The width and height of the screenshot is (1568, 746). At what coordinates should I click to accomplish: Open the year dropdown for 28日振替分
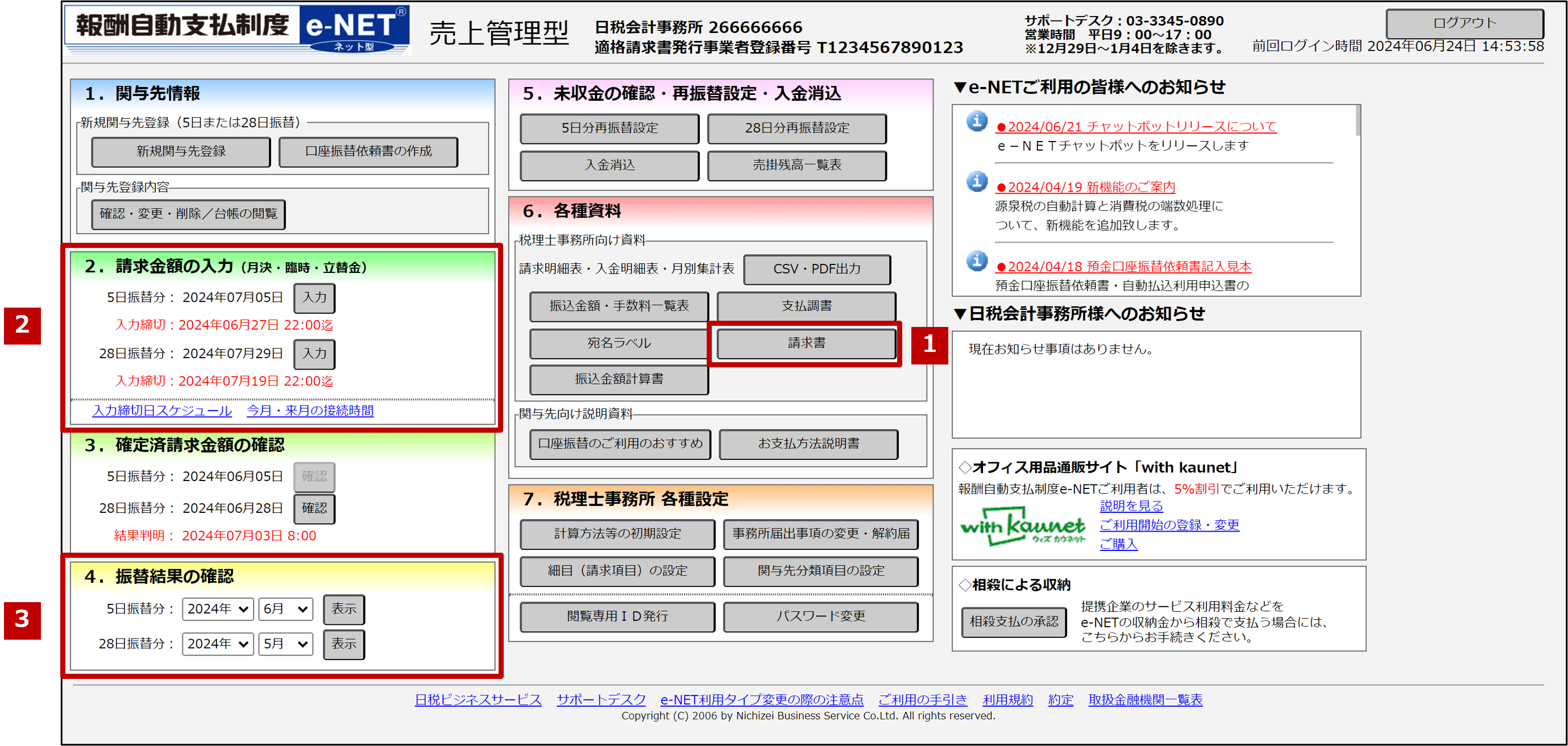(217, 644)
